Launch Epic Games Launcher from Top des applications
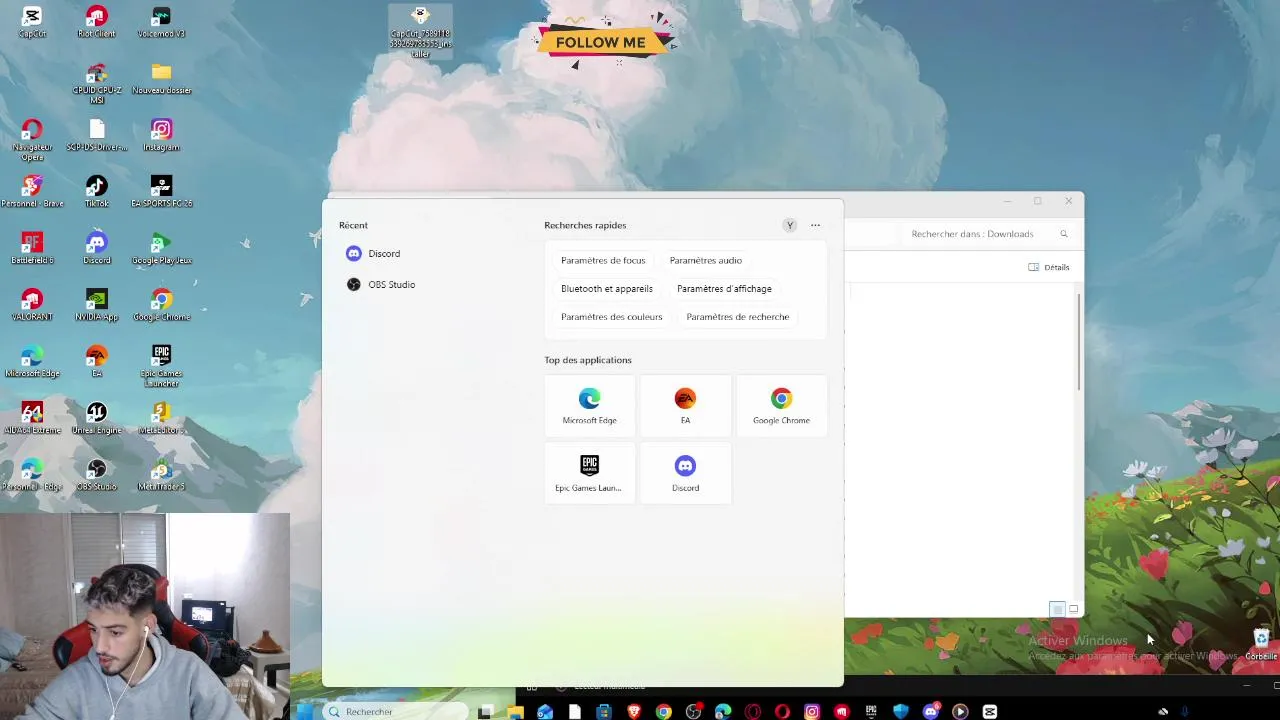The image size is (1280, 720). [589, 473]
